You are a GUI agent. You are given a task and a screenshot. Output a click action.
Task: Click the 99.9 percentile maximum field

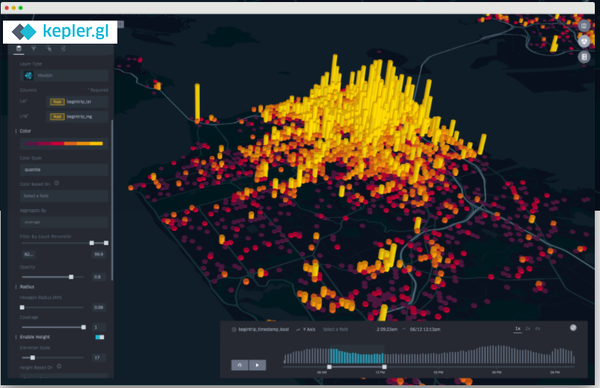tap(99, 254)
